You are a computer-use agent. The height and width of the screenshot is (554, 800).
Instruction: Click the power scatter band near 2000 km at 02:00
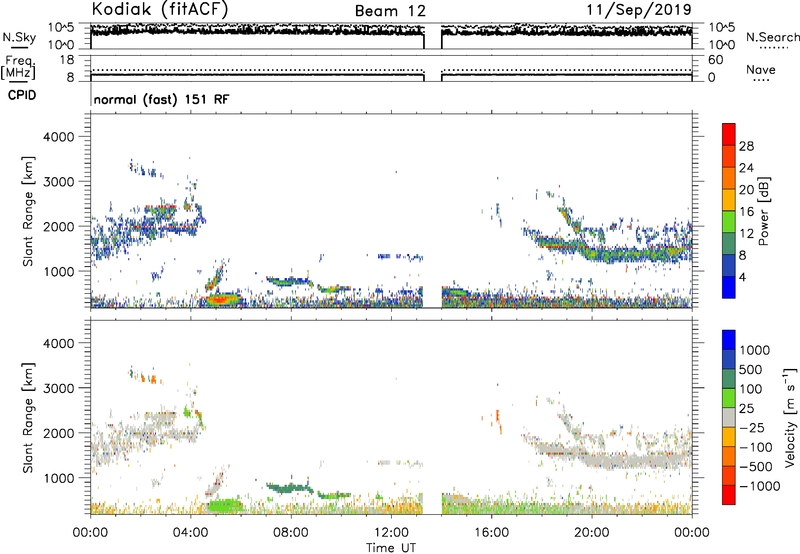[x=140, y=228]
